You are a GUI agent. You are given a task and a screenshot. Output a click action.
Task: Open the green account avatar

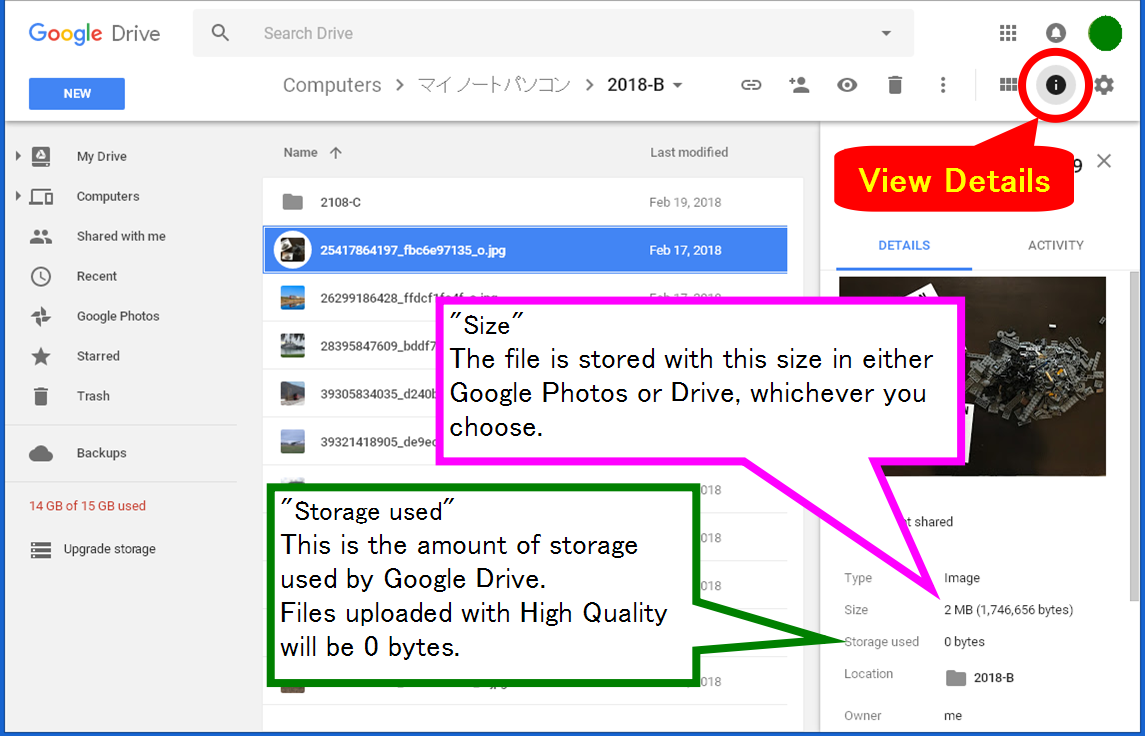[1105, 33]
